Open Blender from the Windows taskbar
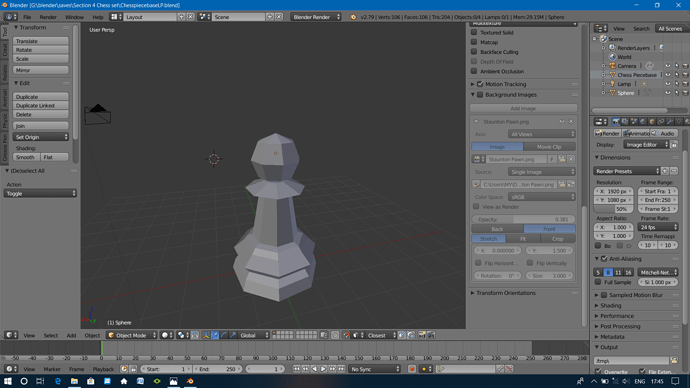Screen dimensions: 690x388 coord(190,381)
